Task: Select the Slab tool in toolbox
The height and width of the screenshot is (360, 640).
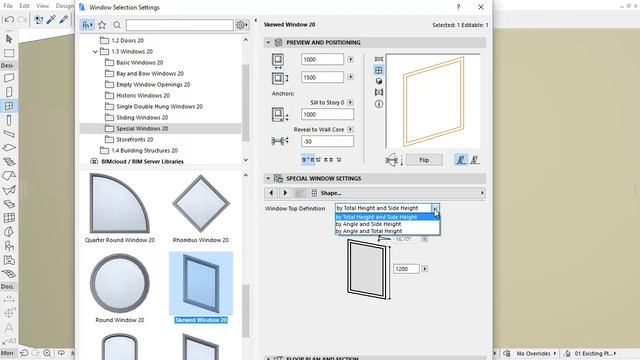Action: [x=9, y=148]
